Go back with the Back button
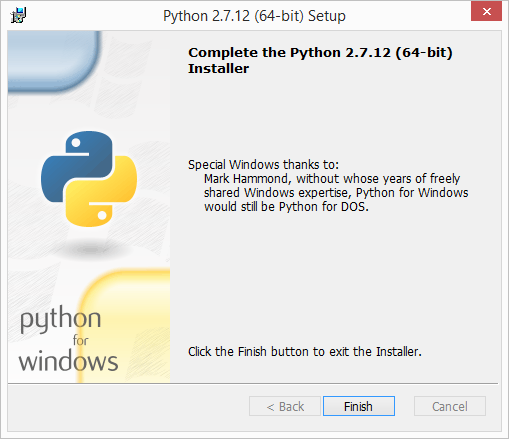Image resolution: width=509 pixels, height=439 pixels. point(285,406)
